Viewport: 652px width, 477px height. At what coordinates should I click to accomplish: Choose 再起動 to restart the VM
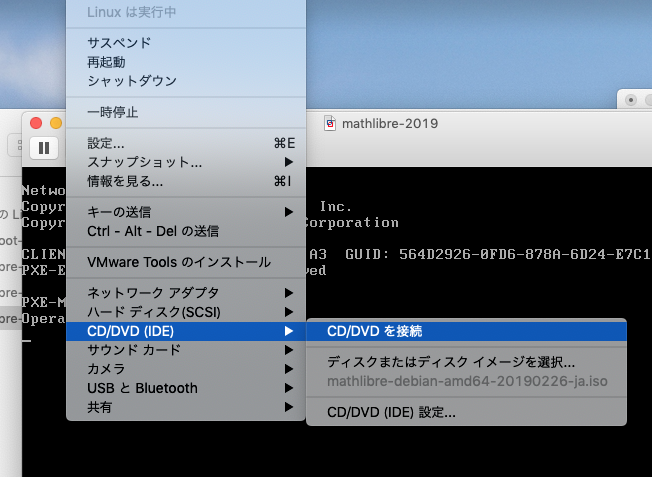(186, 62)
